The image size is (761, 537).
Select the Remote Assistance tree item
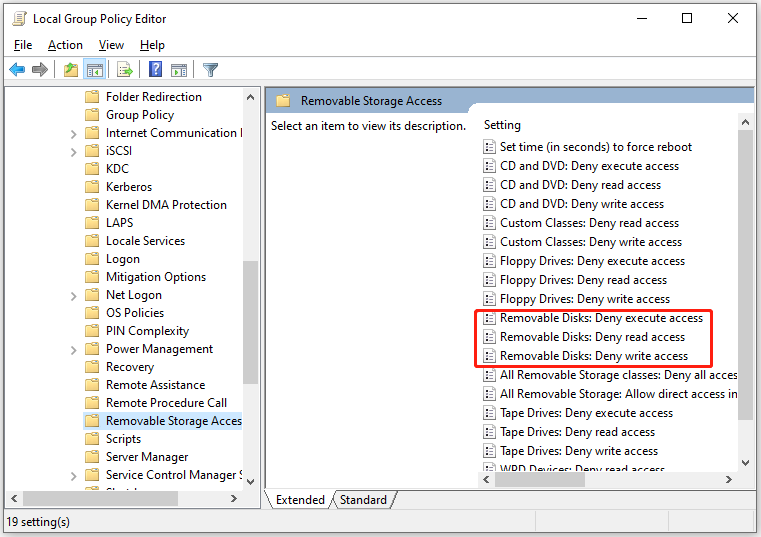click(x=155, y=385)
